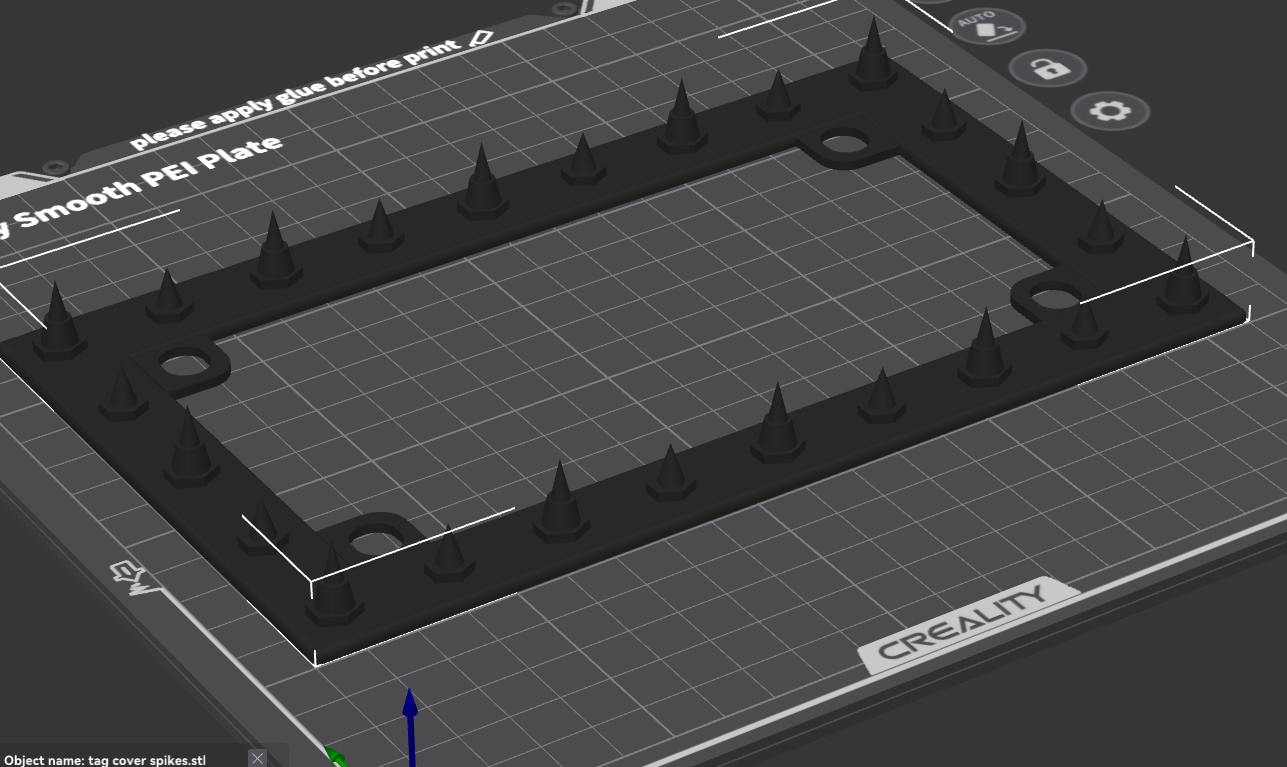The height and width of the screenshot is (767, 1287).
Task: Toggle the plate lock icon
Action: (1047, 69)
